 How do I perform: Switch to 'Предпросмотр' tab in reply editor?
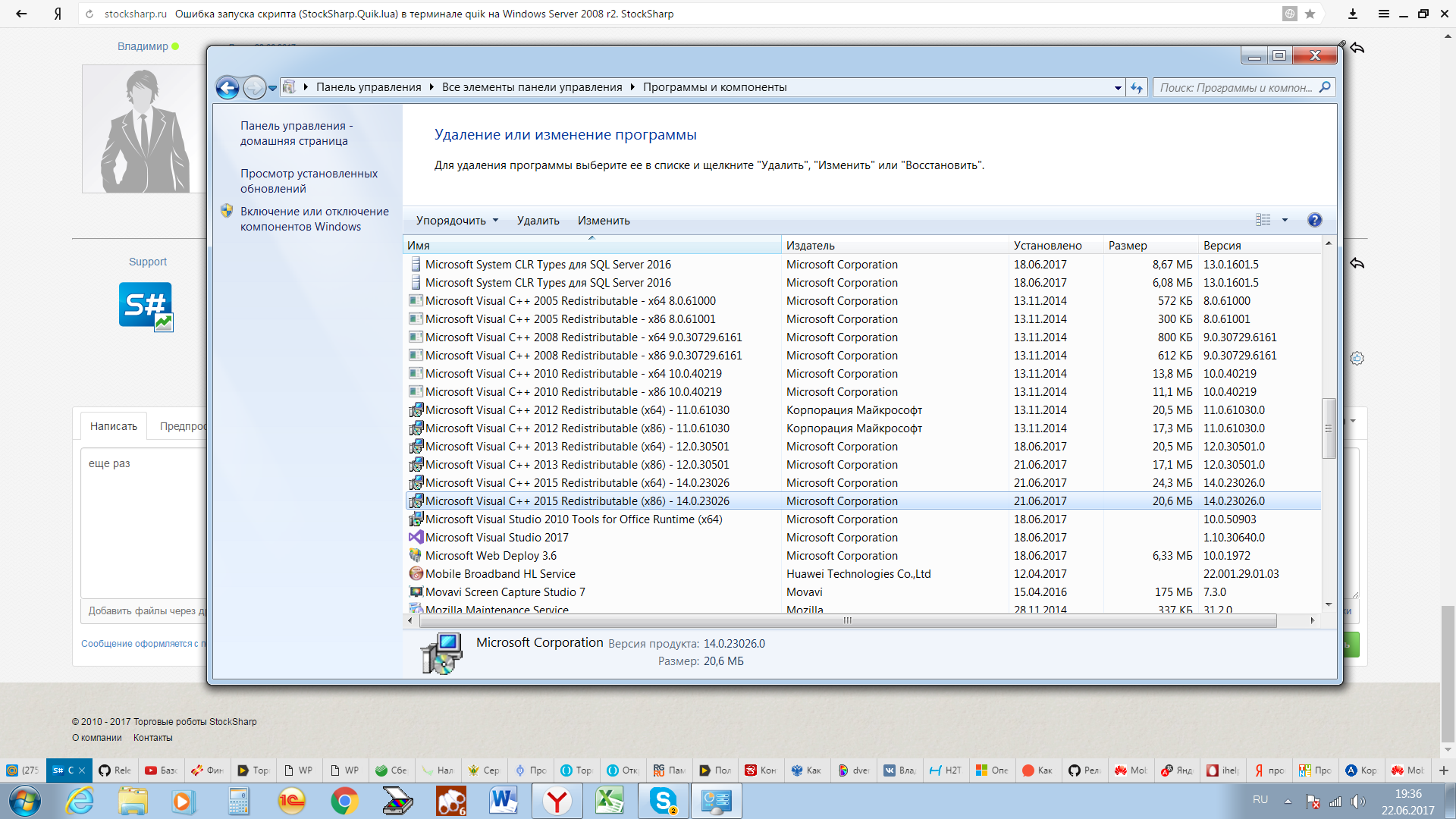[182, 426]
